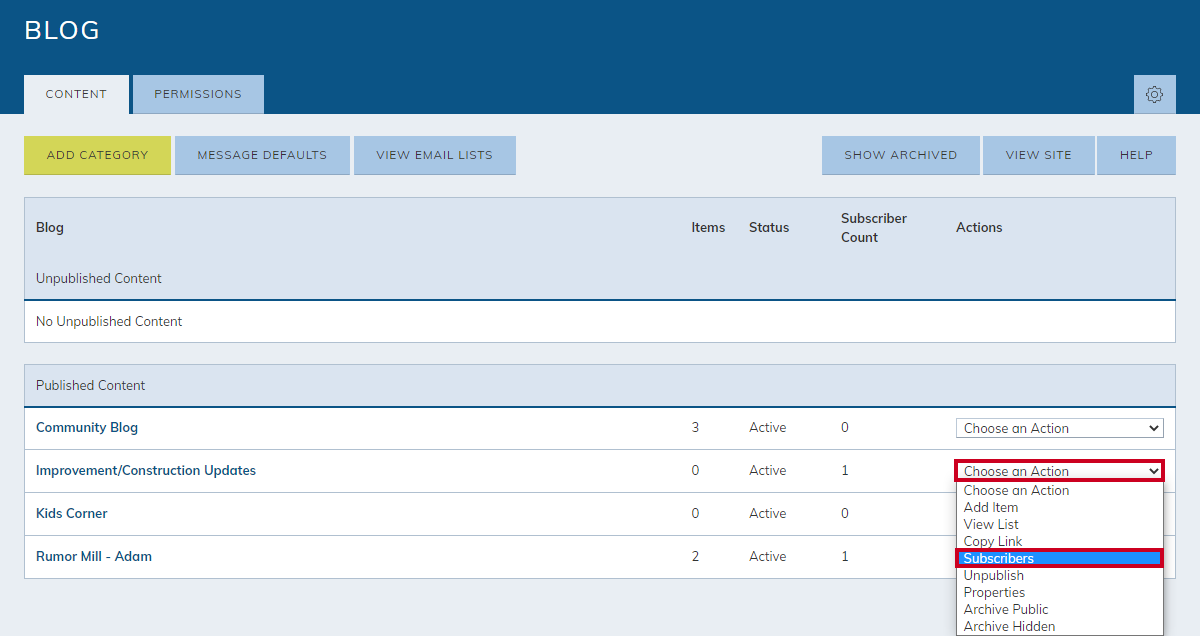
Task: Click the Subscriber Count column header
Action: point(874,227)
